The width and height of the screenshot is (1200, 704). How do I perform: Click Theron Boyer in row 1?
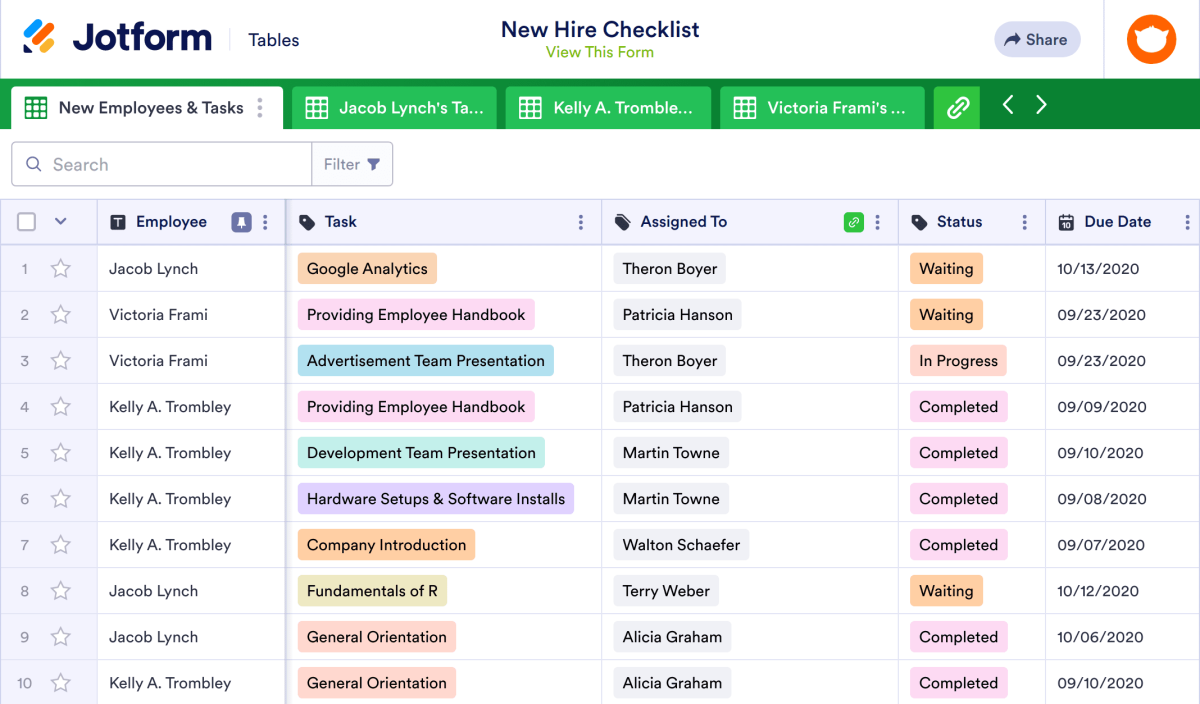[x=670, y=268]
